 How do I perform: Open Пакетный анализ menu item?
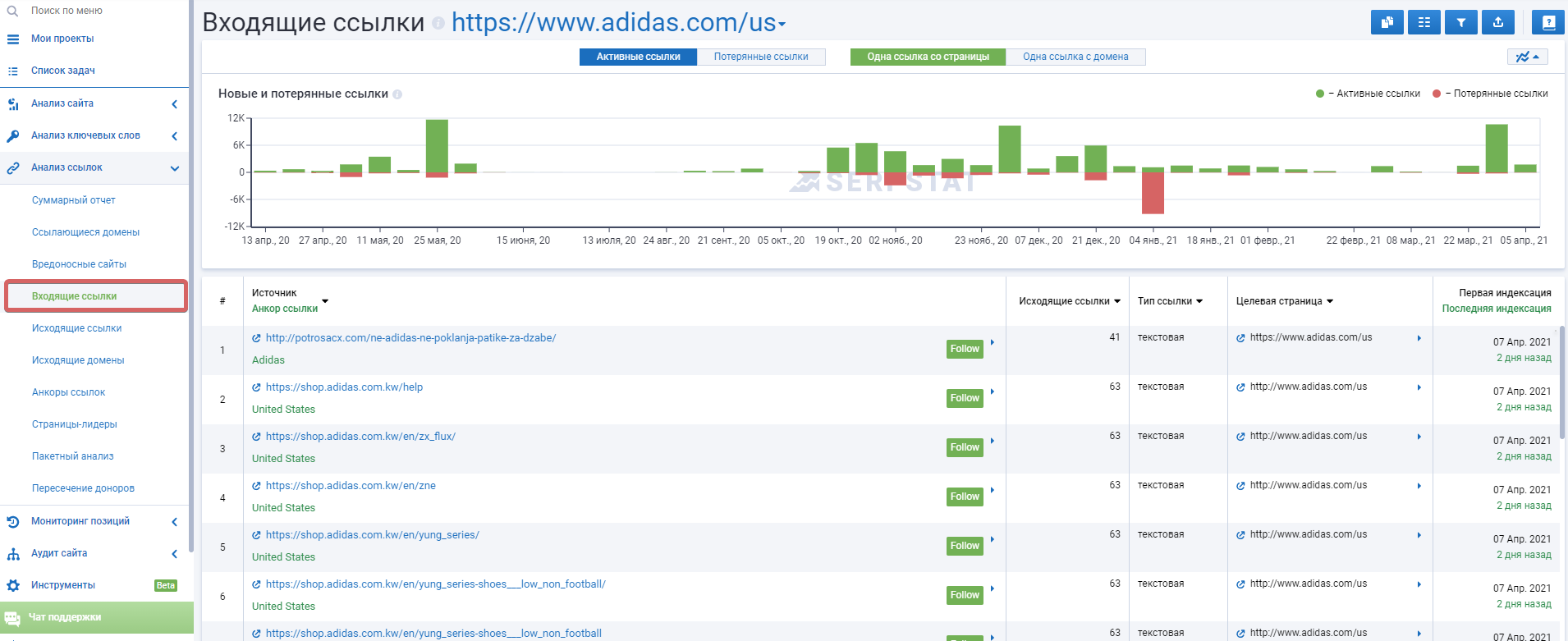tap(73, 456)
